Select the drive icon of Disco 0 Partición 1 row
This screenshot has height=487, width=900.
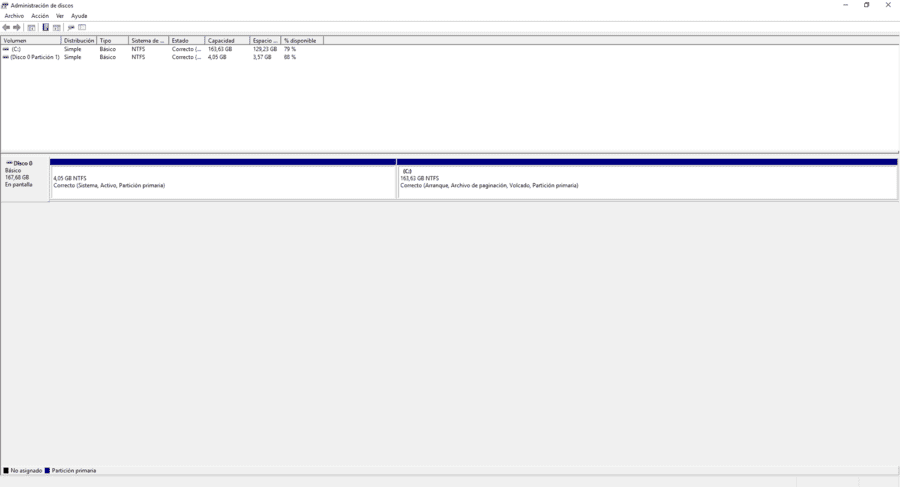click(x=6, y=57)
